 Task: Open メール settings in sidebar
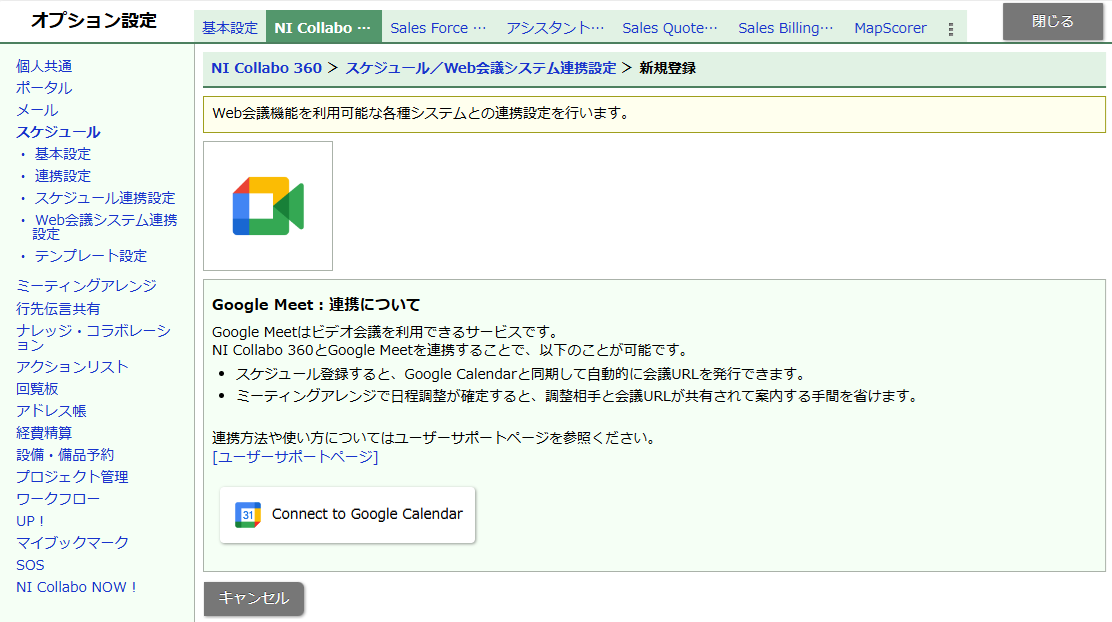point(37,110)
